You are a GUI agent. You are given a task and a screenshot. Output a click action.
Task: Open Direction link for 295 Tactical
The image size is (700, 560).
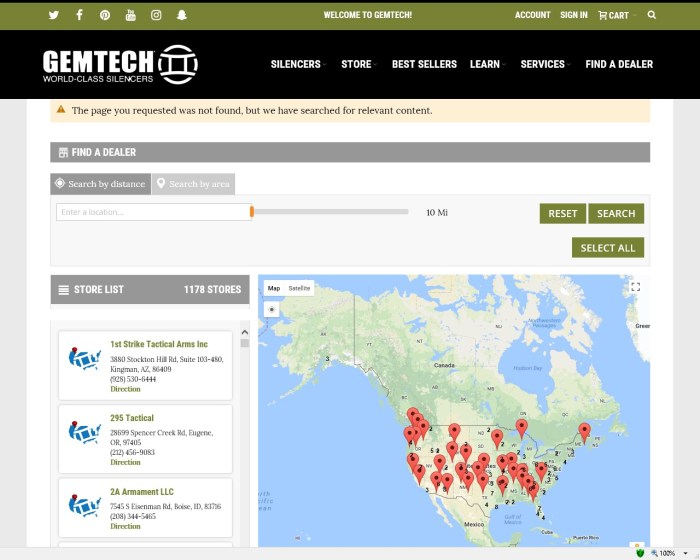click(x=125, y=462)
